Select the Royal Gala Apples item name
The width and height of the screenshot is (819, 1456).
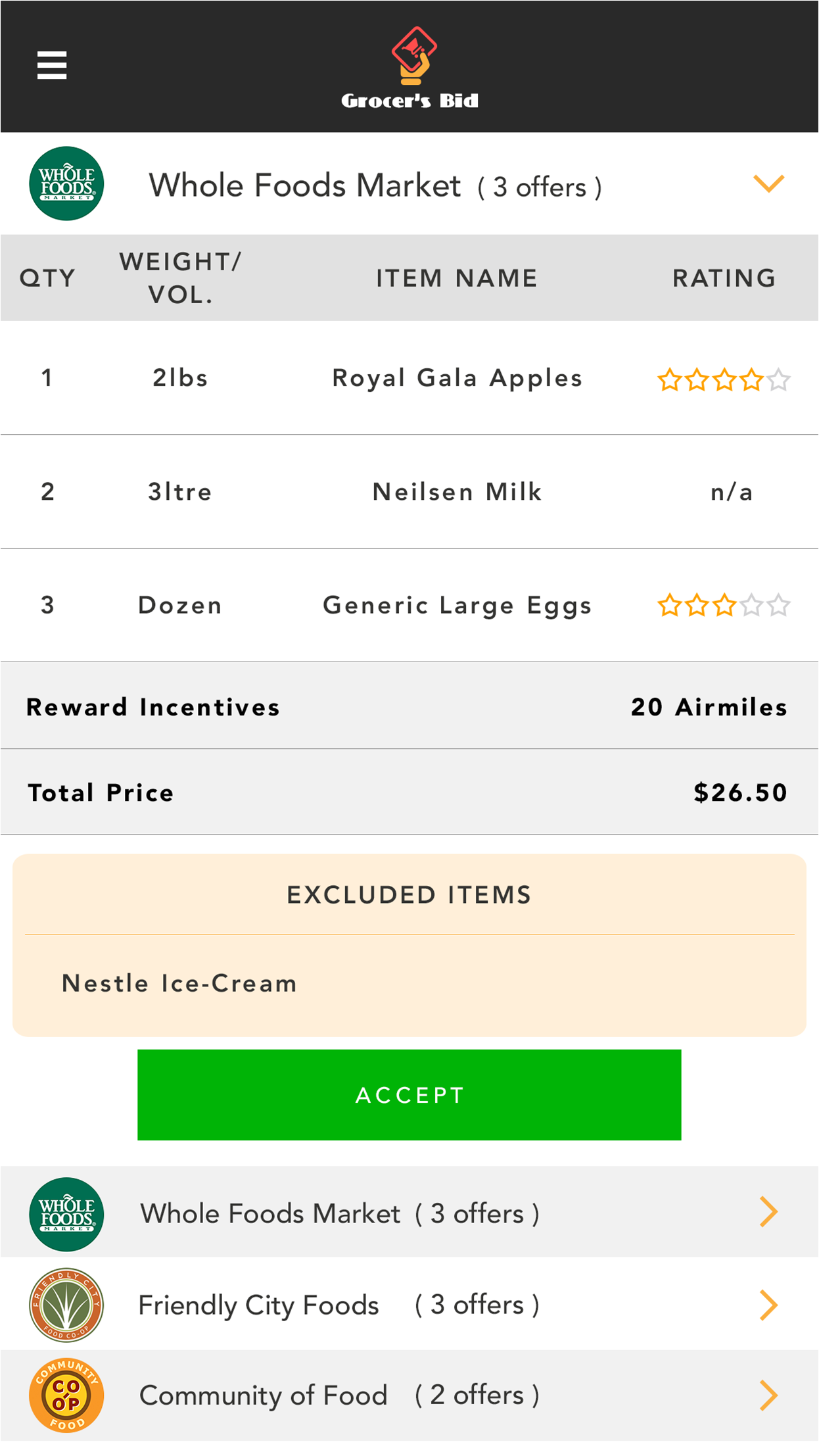(x=457, y=378)
